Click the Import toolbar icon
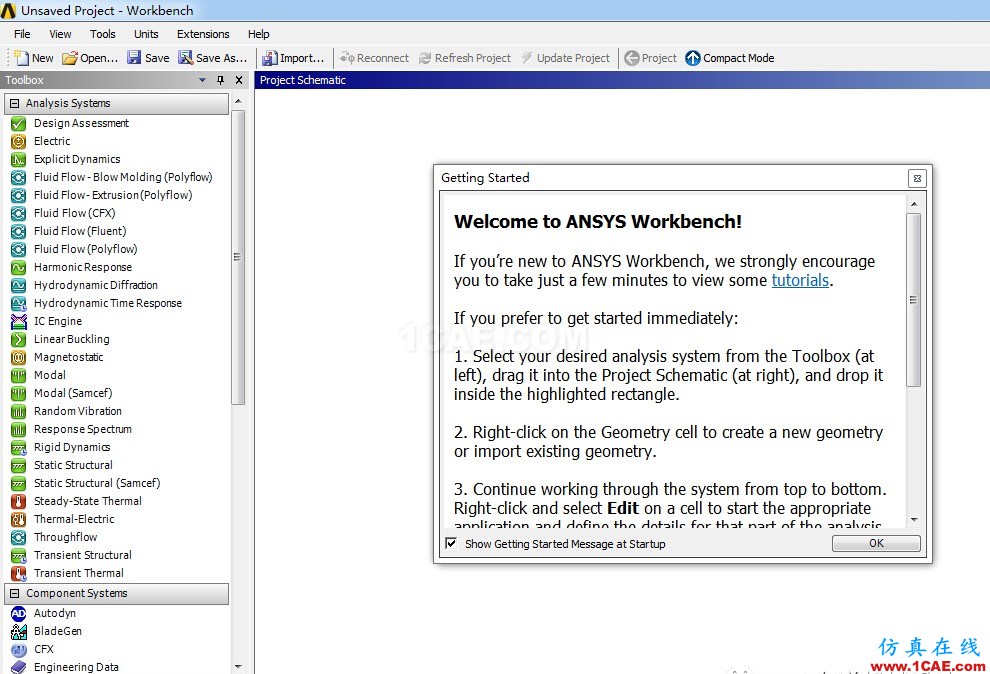The width and height of the screenshot is (990, 674). [x=270, y=58]
